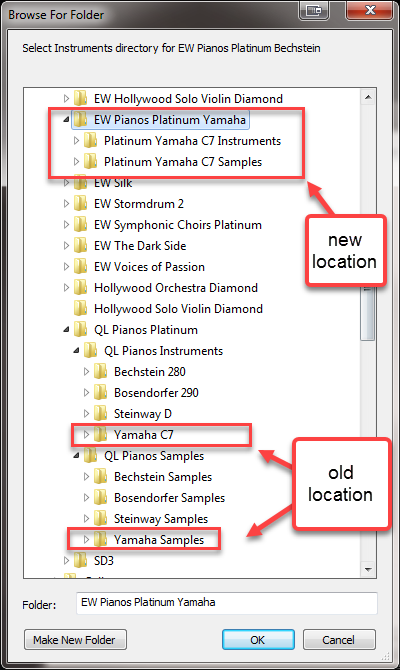The image size is (401, 670).
Task: Expand Yamaha C7 folder arrow
Action: tap(86, 435)
